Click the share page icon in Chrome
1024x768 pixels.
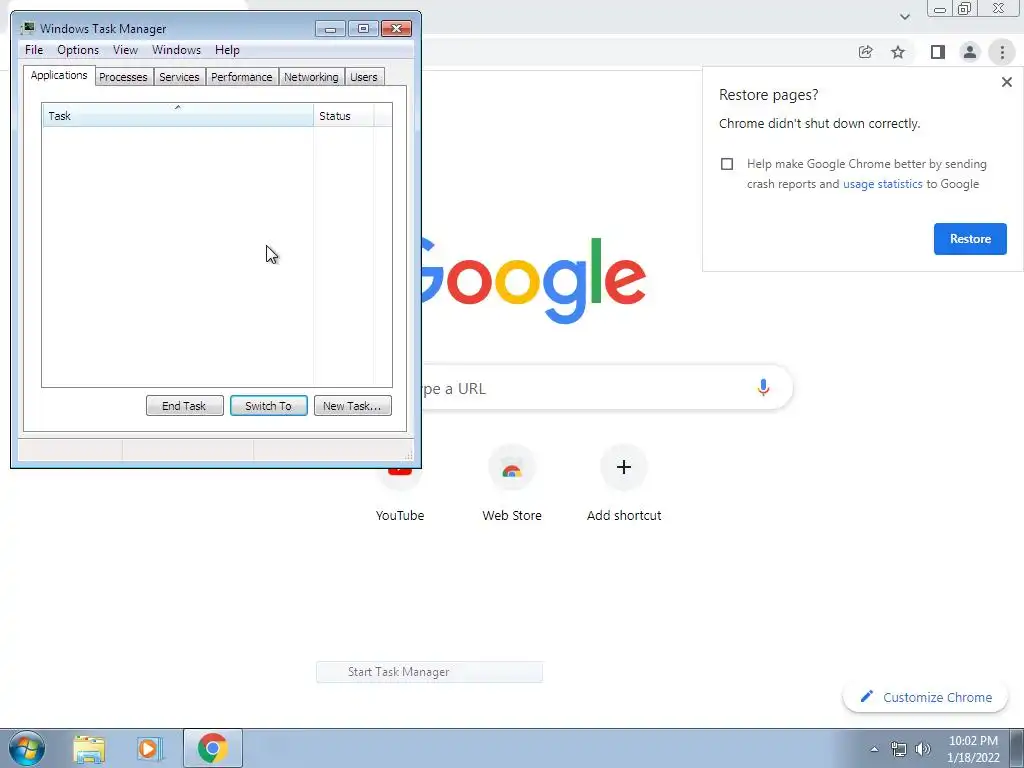[x=865, y=52]
